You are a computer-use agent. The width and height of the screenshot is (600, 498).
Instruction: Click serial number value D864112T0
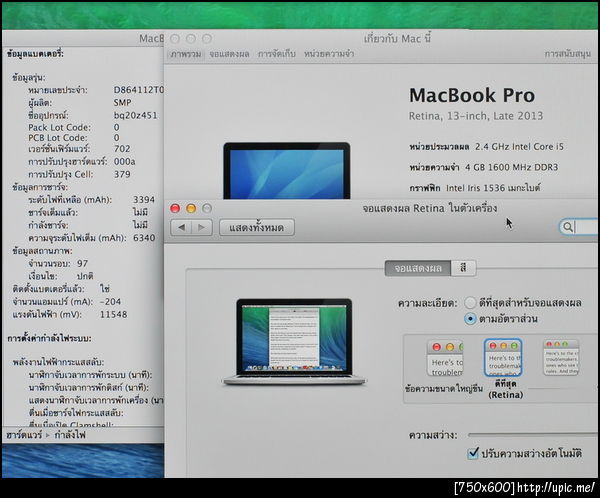139,90
